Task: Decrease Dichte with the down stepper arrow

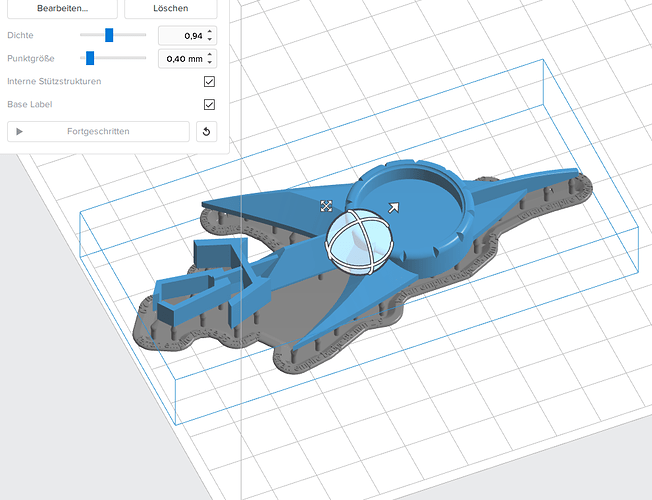Action: point(210,40)
